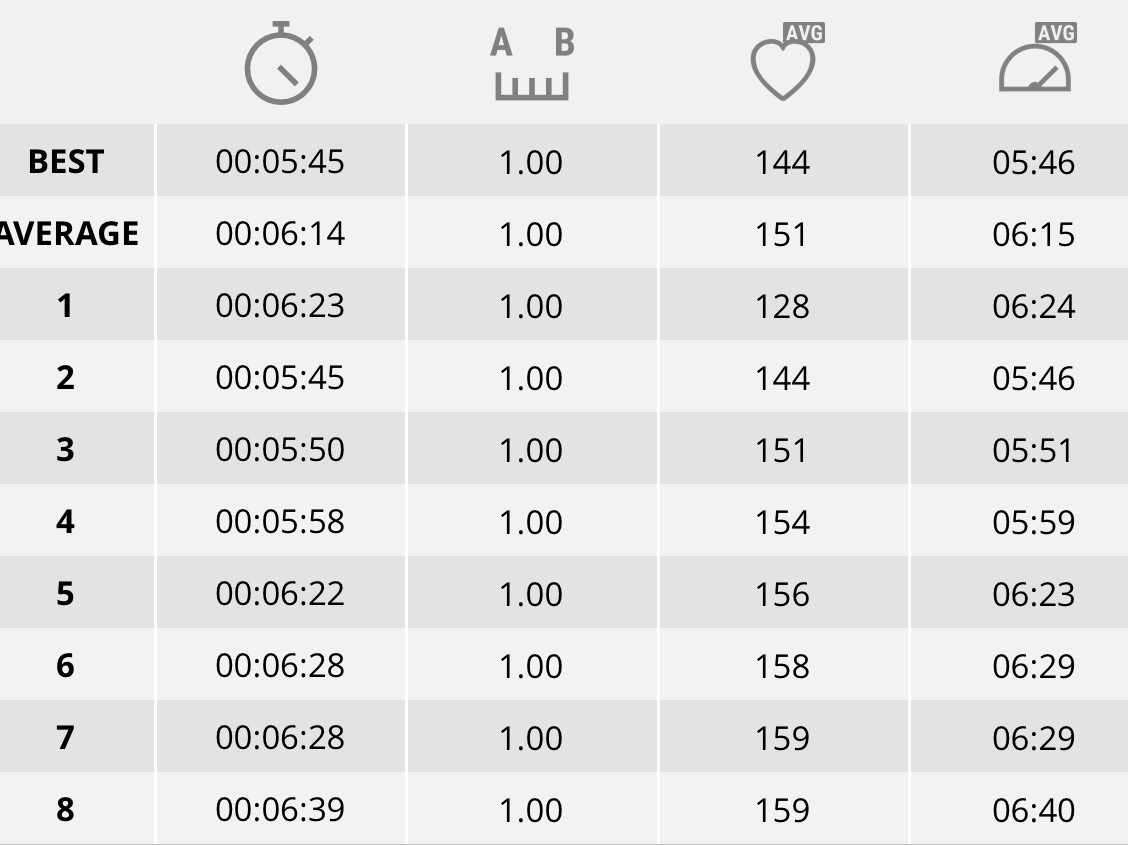Image resolution: width=1128 pixels, height=845 pixels.
Task: Select lap 6 row number
Action: click(x=65, y=665)
